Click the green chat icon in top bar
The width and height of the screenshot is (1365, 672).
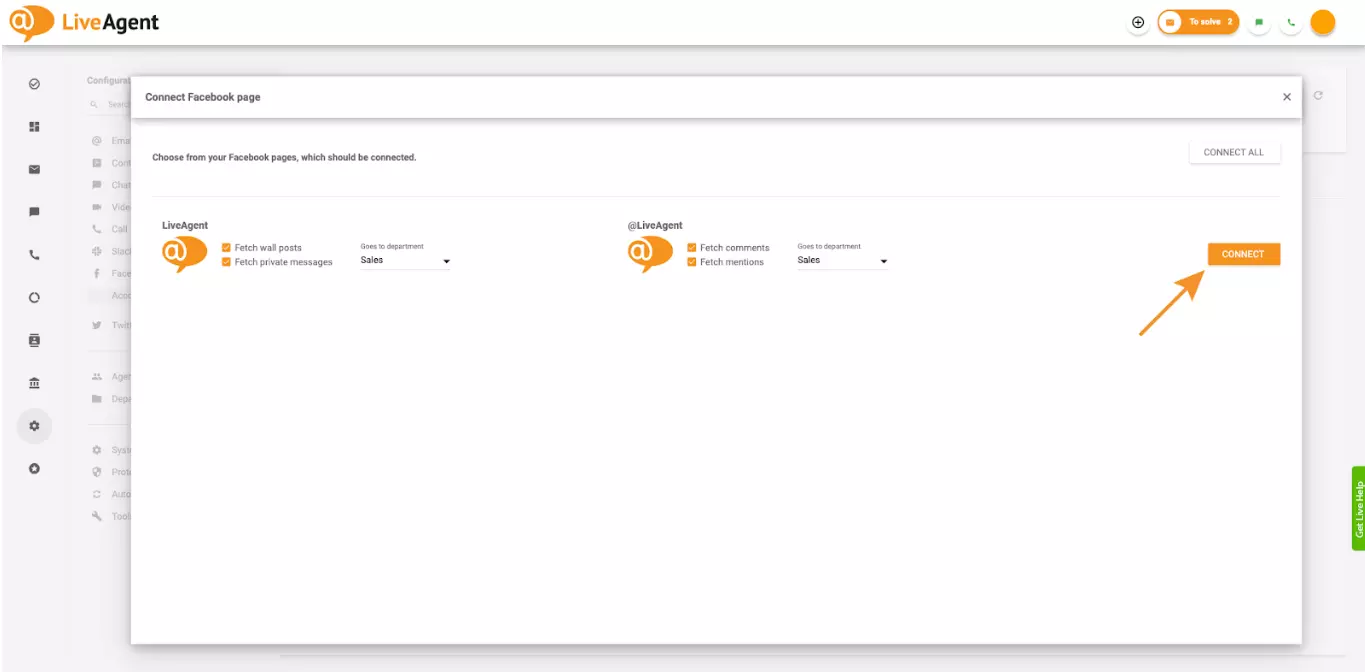1260,21
